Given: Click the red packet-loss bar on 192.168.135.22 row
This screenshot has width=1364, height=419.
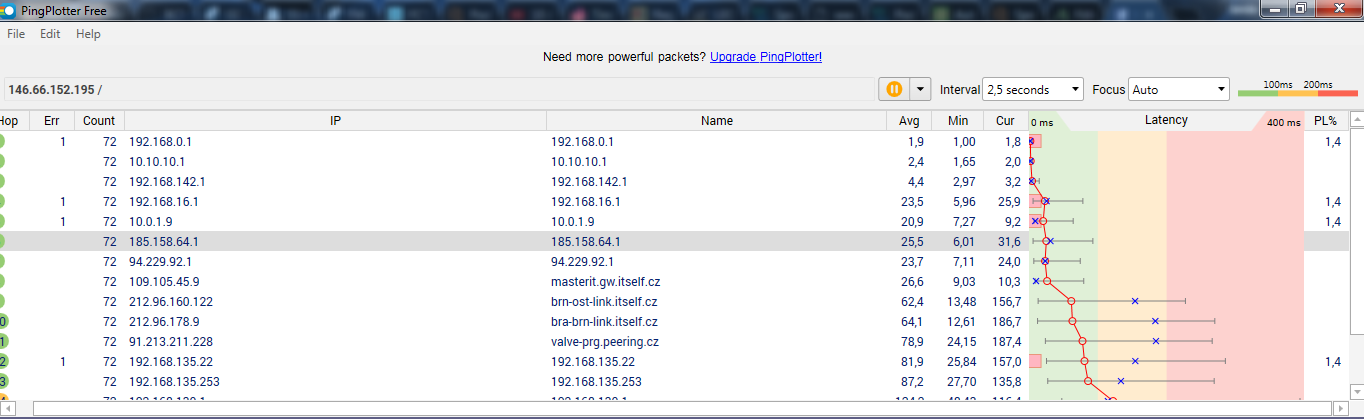Looking at the screenshot, I should point(1035,361).
